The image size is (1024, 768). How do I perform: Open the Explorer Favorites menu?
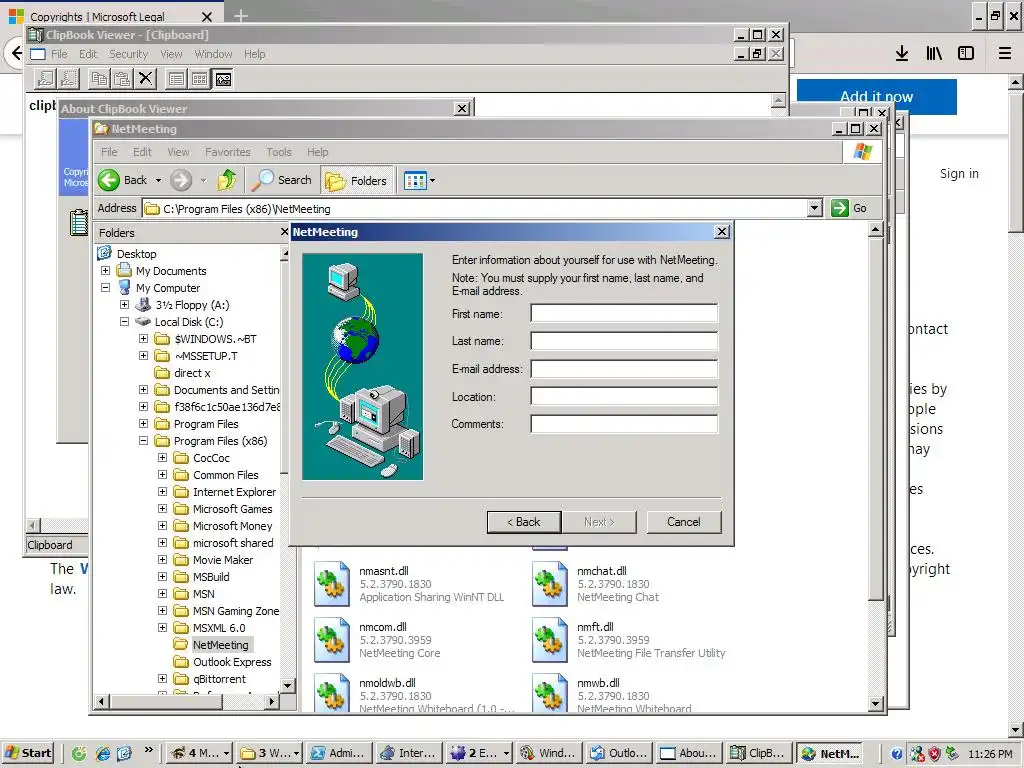(x=227, y=152)
